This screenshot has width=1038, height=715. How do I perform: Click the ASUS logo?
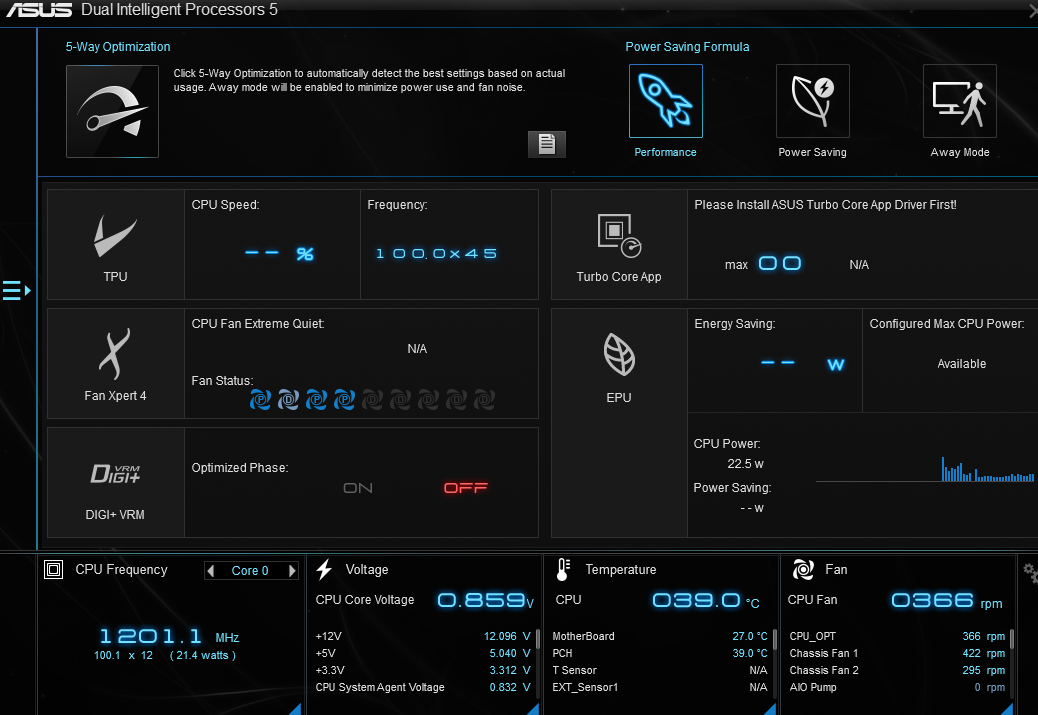point(39,10)
